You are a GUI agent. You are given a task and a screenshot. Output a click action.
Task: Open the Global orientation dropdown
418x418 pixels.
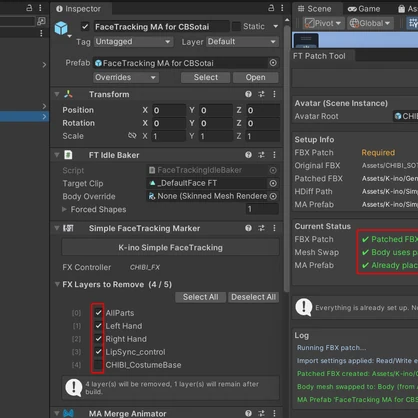point(370,23)
